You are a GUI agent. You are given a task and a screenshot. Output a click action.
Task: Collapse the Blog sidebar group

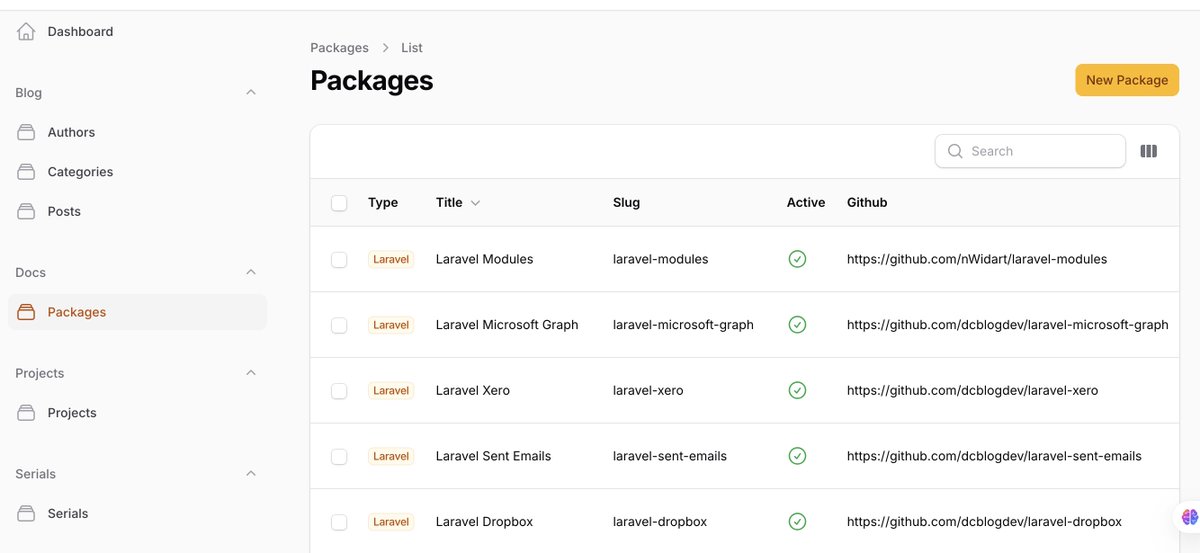(251, 93)
